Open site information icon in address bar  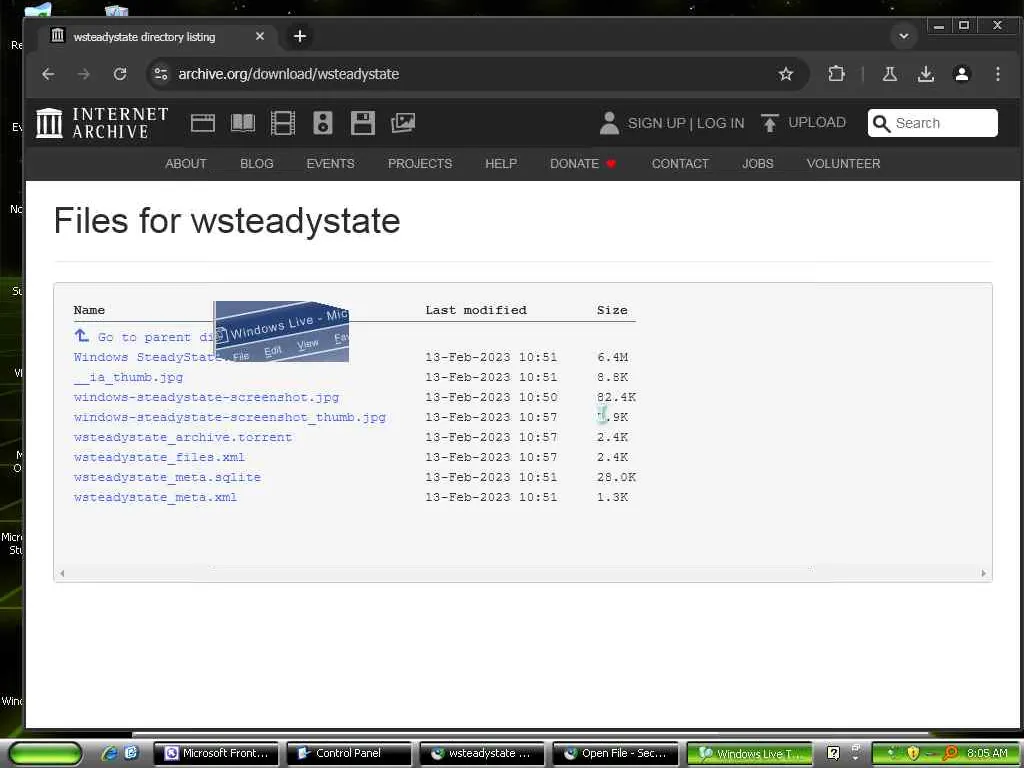(161, 74)
